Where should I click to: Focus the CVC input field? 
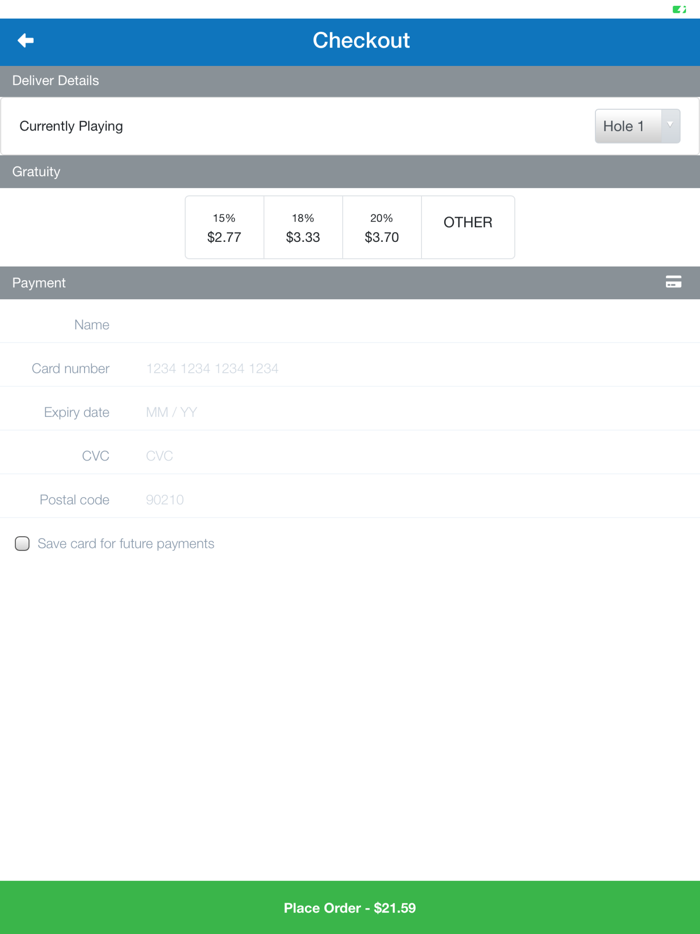pyautogui.click(x=417, y=456)
